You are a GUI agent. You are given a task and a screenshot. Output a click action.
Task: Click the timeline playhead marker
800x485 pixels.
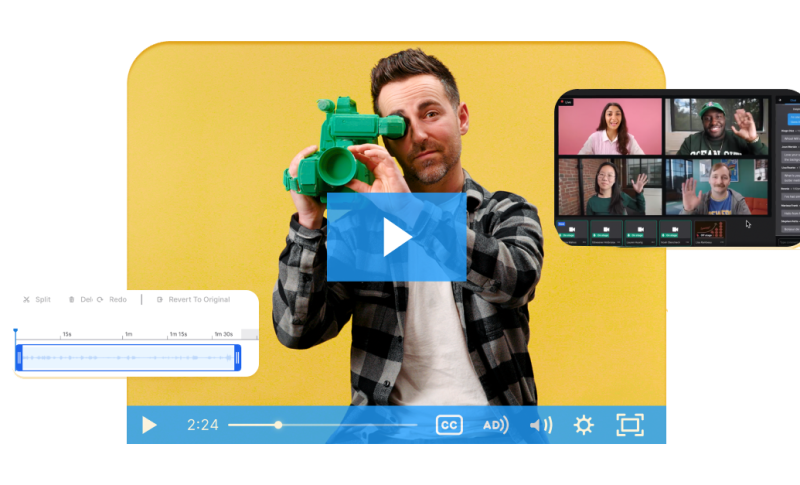[15, 332]
